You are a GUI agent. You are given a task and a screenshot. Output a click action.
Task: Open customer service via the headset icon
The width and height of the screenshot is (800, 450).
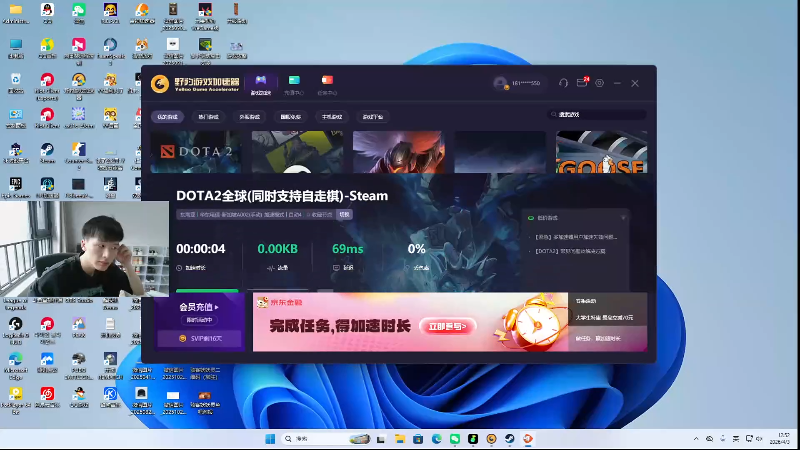[x=563, y=83]
